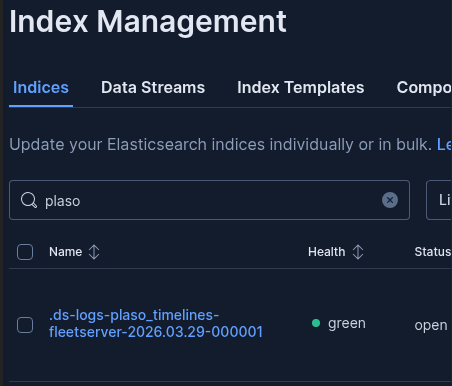452x386 pixels.
Task: Click the Name column header
Action: coord(65,252)
